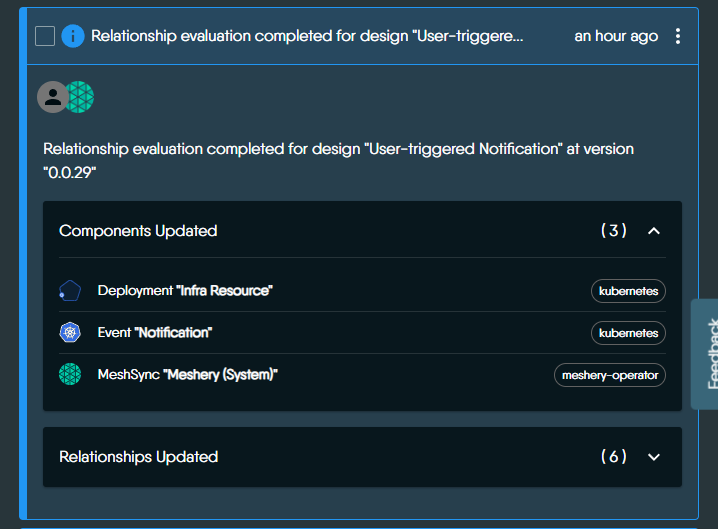Select MeshSync "Meshery (System)" component
Screen dimensions: 718x529
(x=187, y=374)
